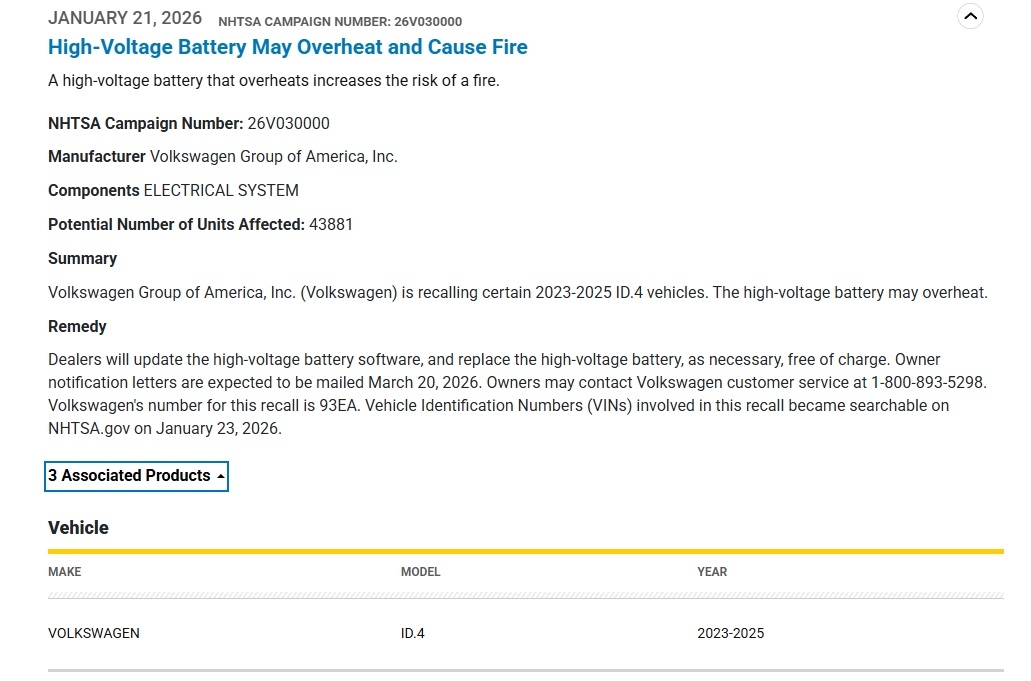Select the ID.4 model cell
This screenshot has width=1031, height=681.
[x=412, y=633]
